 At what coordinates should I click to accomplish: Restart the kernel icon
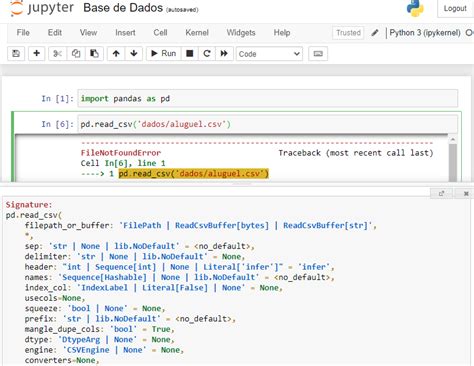pyautogui.click(x=207, y=53)
